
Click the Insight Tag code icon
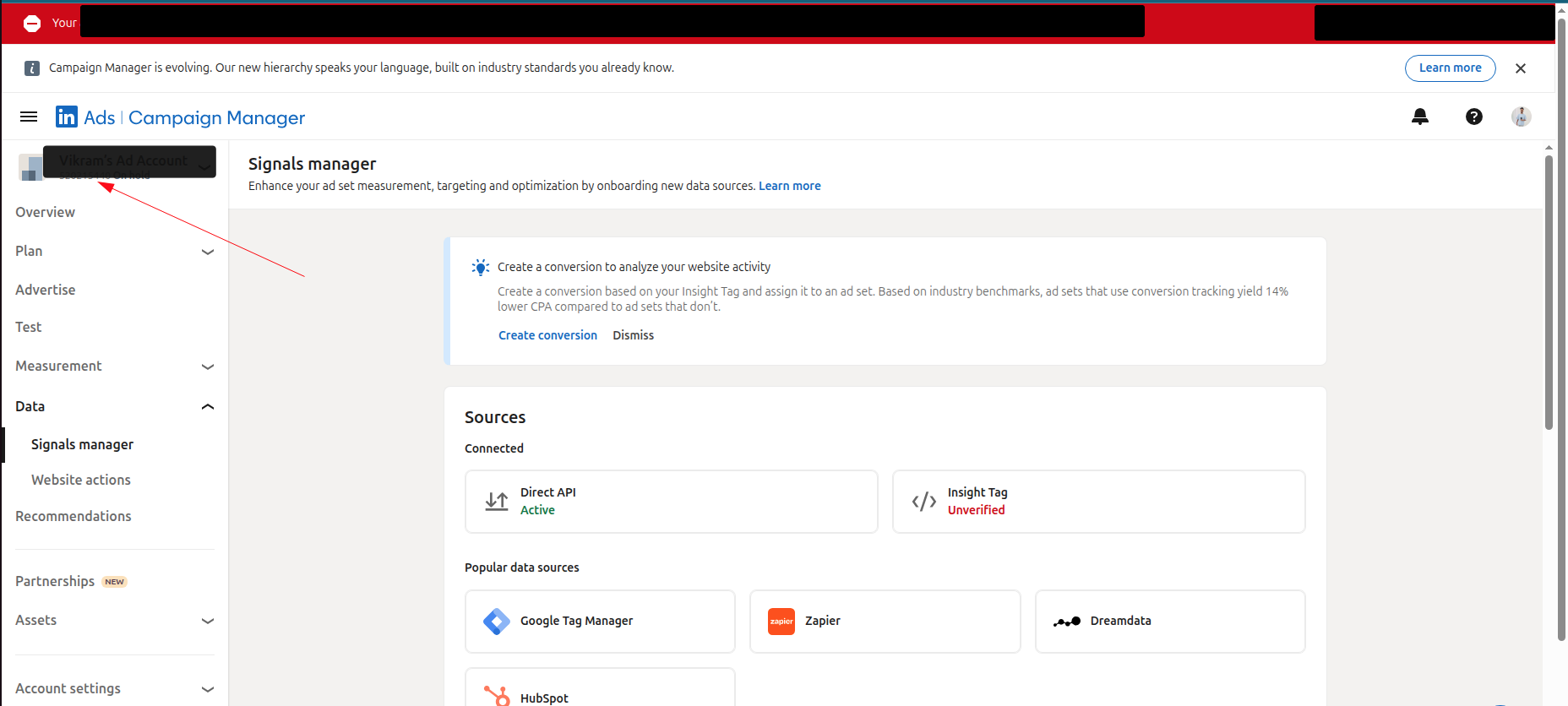tap(924, 502)
